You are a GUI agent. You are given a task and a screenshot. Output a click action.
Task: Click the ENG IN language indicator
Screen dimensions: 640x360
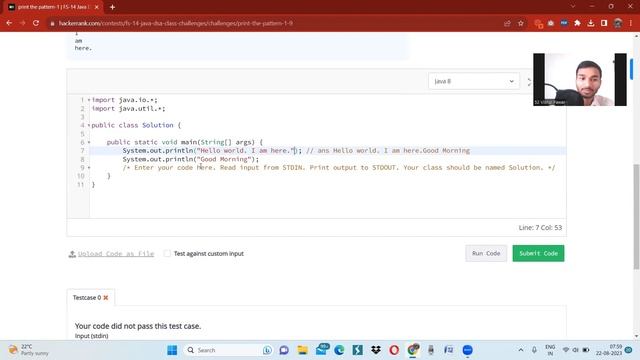[550, 350]
